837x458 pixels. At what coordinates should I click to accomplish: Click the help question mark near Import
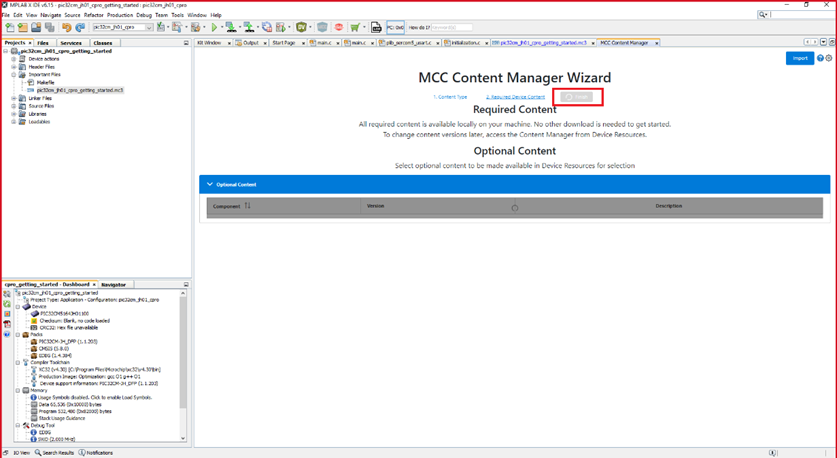tap(820, 58)
